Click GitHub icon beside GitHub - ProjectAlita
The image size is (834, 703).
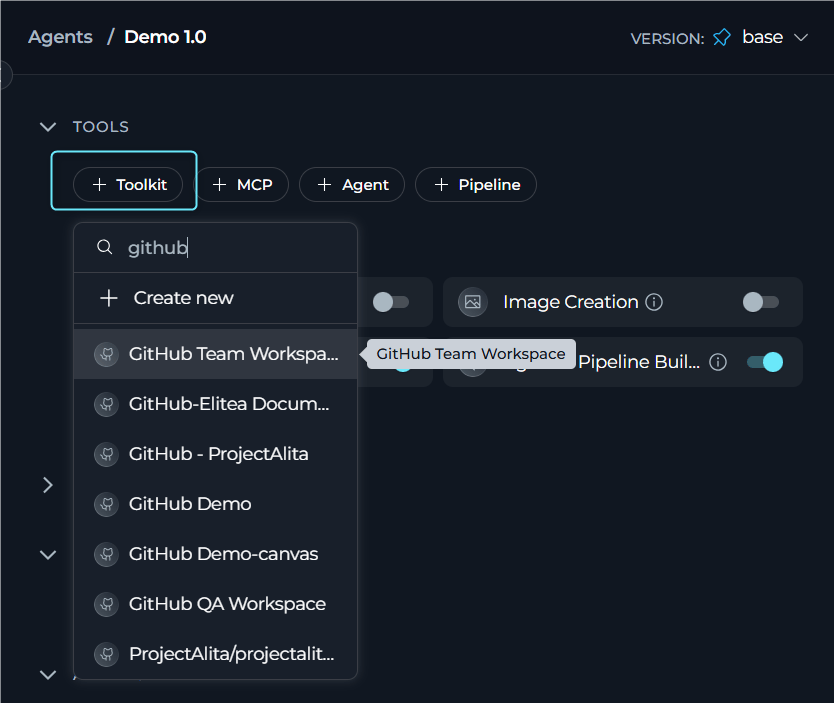[106, 454]
